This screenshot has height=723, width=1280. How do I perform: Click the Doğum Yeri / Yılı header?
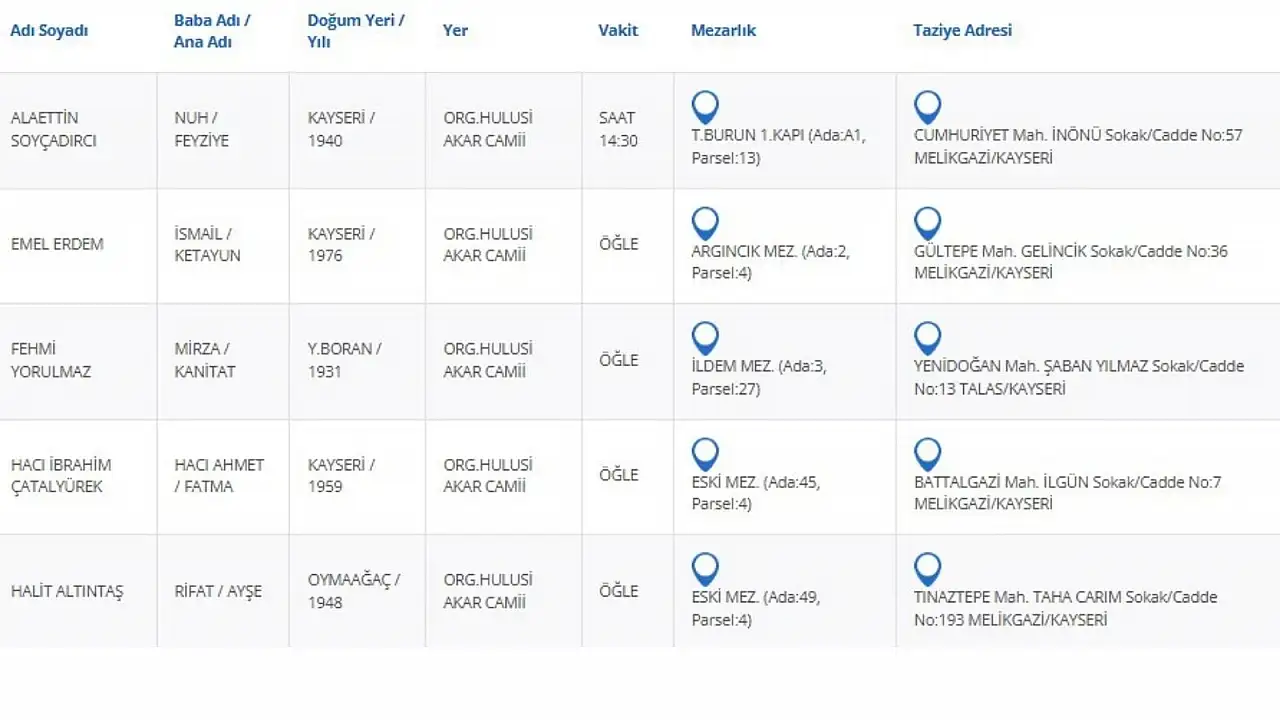[x=356, y=30]
